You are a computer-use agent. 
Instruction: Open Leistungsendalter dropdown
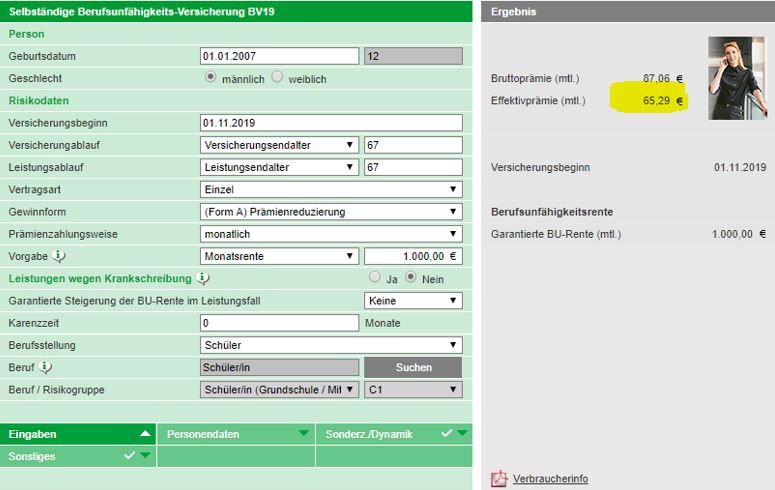279,167
